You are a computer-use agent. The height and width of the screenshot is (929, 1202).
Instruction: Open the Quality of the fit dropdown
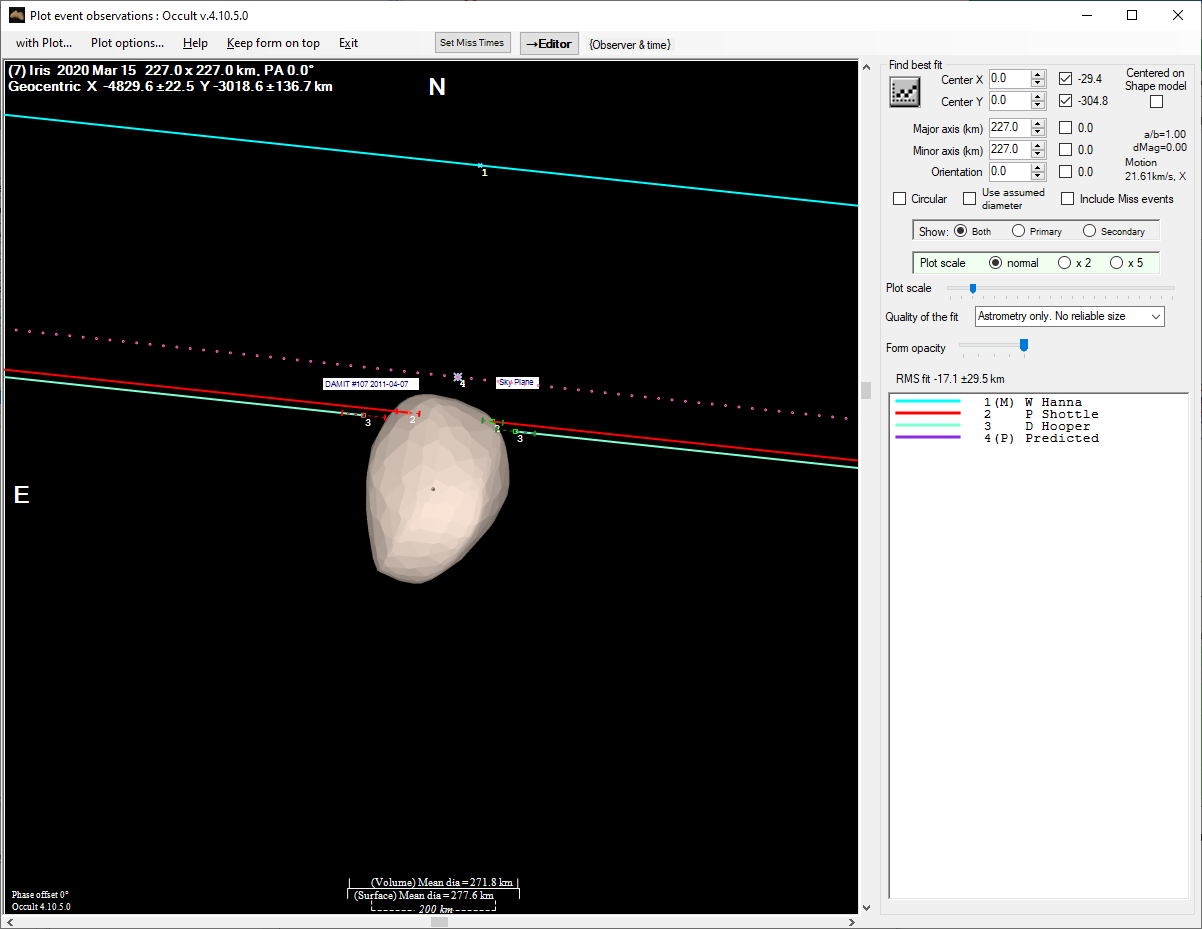pos(1070,316)
